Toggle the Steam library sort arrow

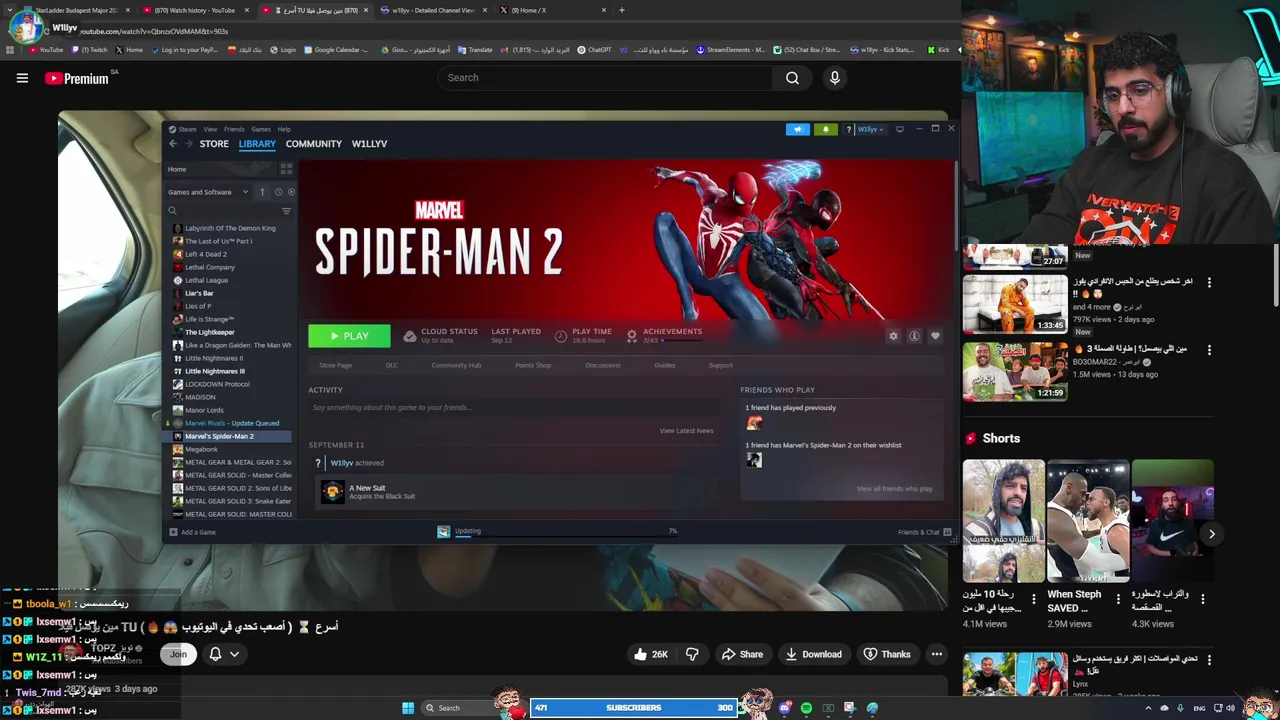262,192
